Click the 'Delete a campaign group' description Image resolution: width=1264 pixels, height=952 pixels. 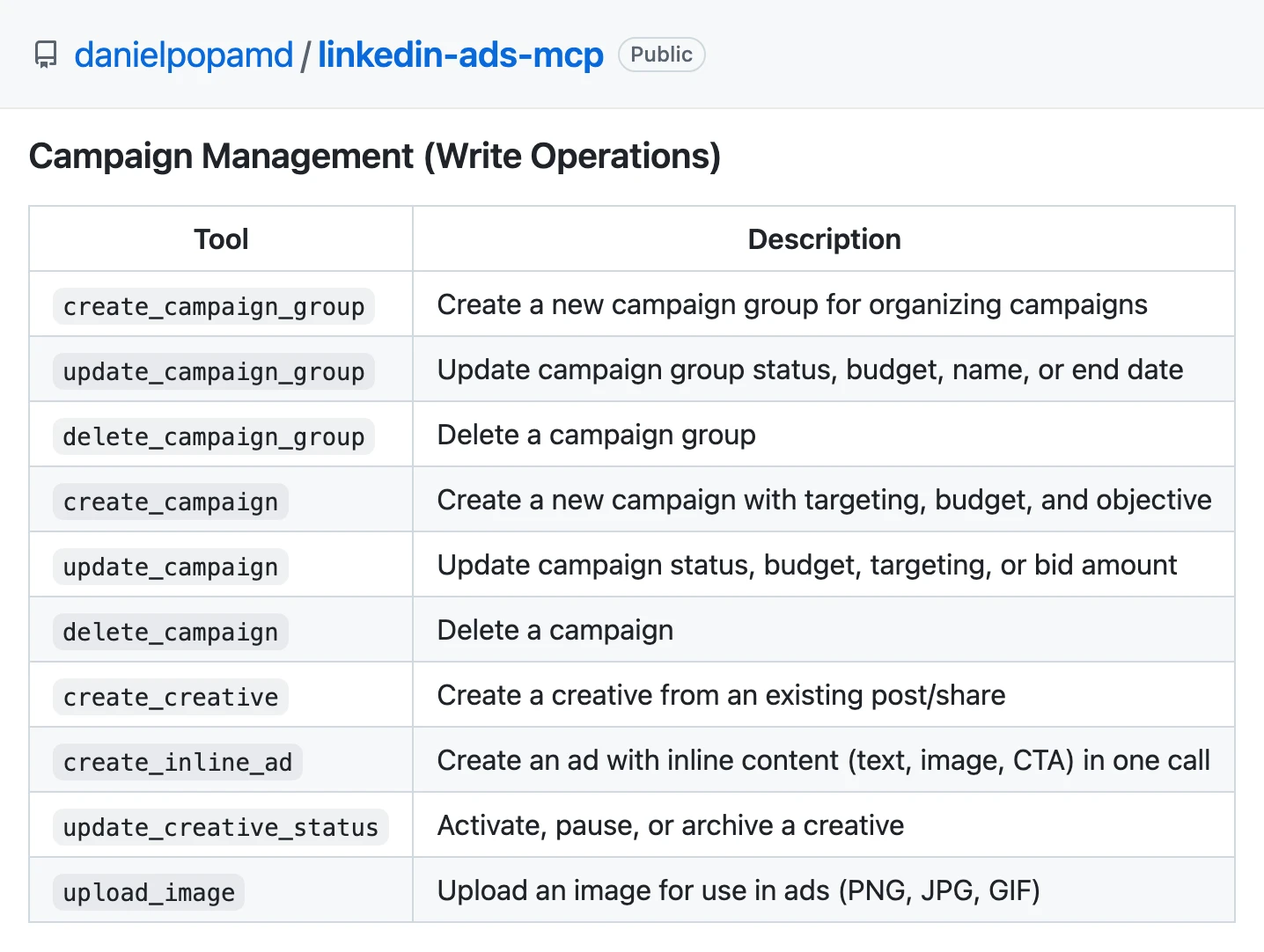pos(596,435)
